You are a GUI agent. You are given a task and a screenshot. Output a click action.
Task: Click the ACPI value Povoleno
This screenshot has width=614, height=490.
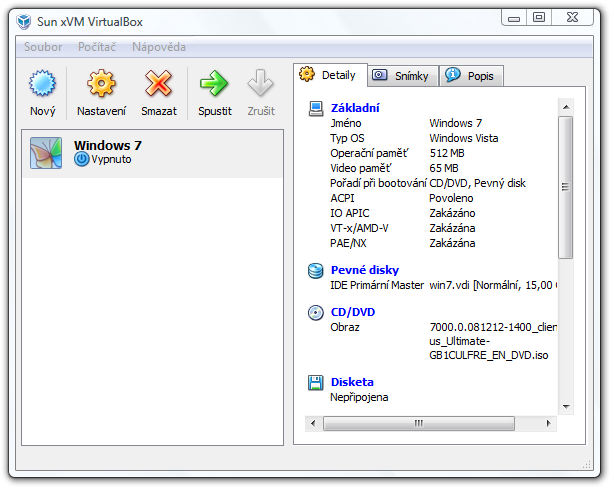(451, 198)
